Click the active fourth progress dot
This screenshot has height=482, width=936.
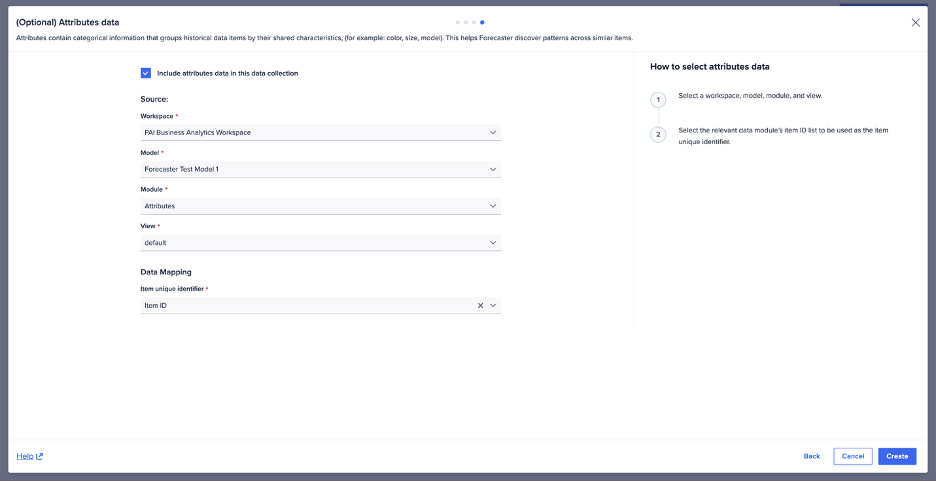482,22
